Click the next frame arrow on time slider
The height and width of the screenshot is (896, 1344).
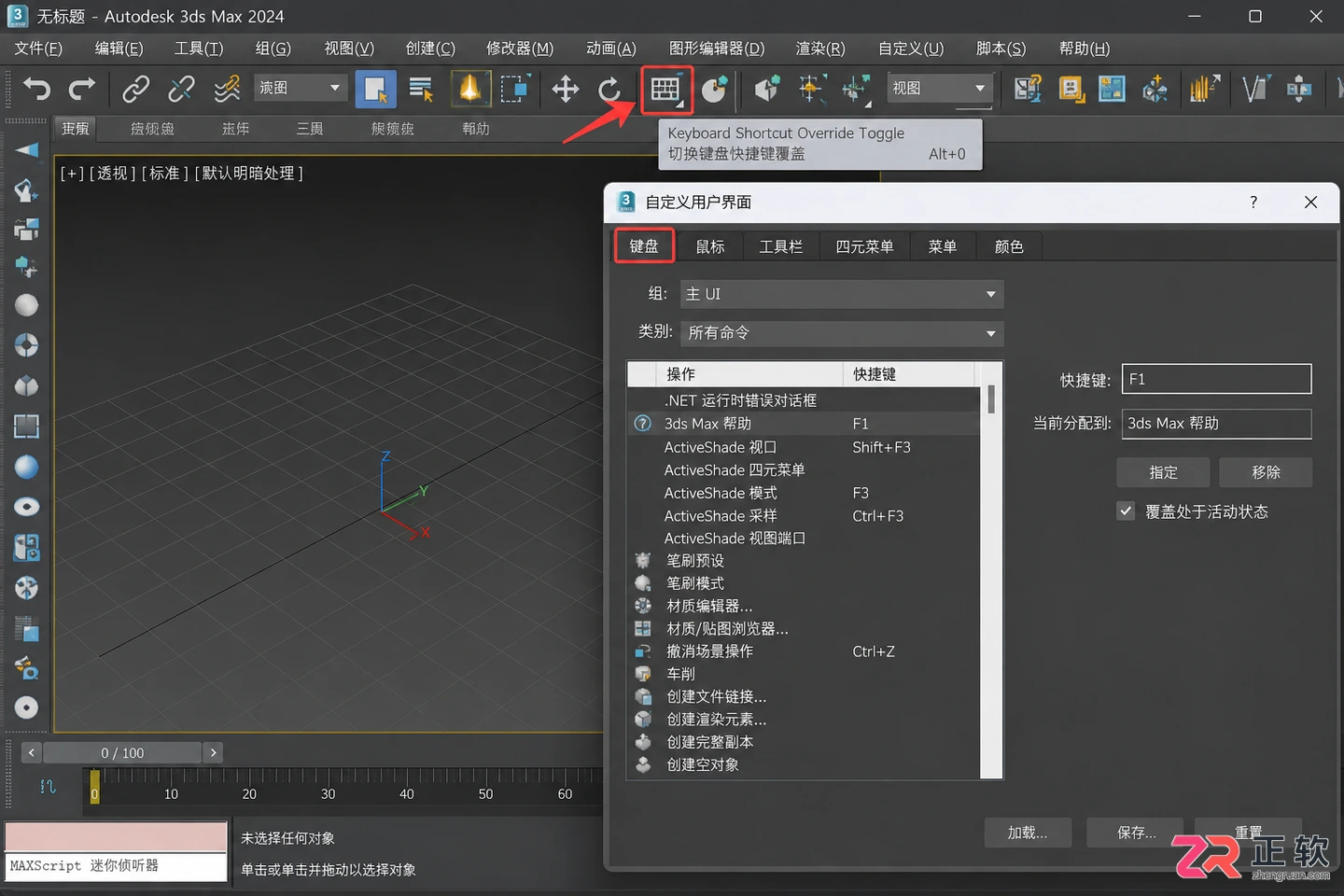coord(214,752)
